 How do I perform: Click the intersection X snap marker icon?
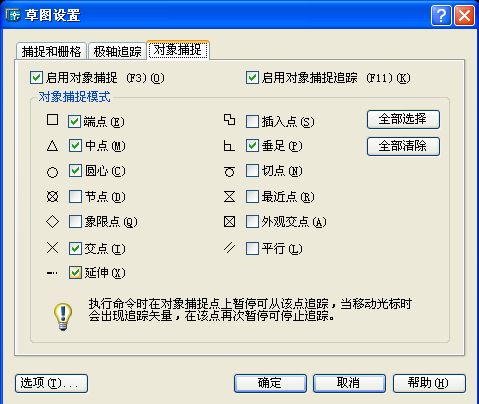click(x=52, y=248)
